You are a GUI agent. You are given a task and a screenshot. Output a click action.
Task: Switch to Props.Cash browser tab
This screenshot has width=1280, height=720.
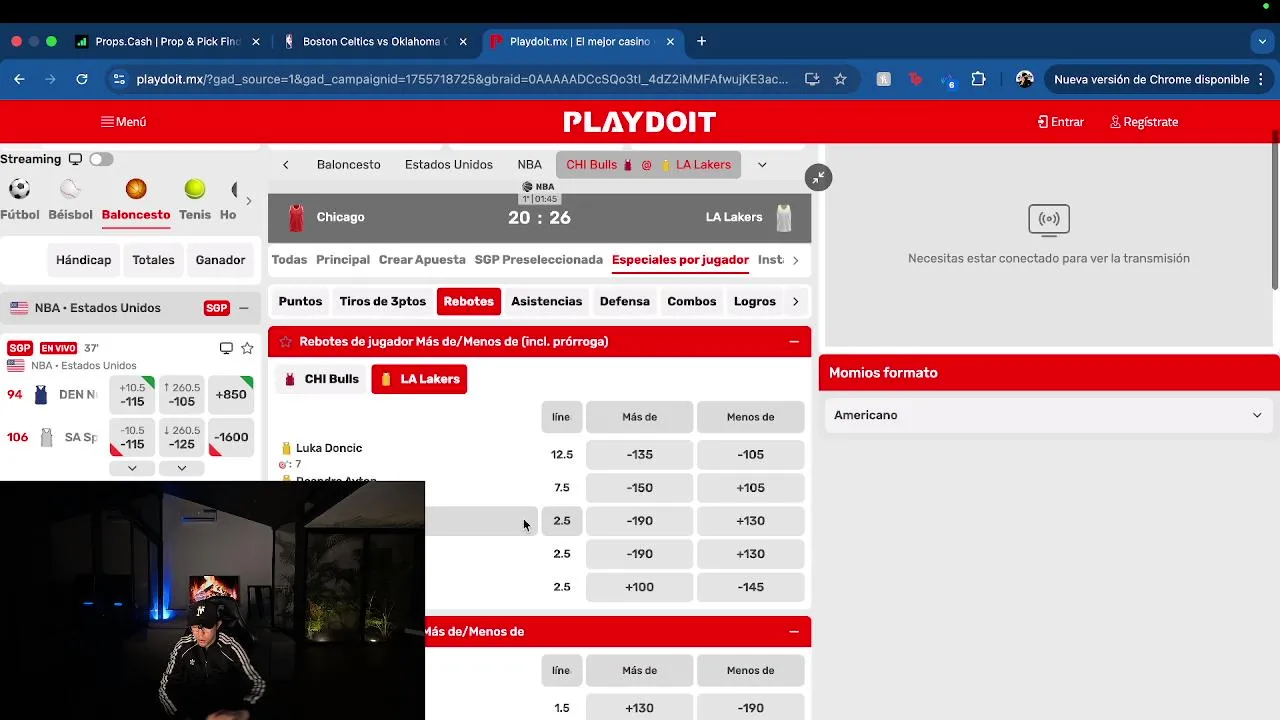(x=166, y=42)
